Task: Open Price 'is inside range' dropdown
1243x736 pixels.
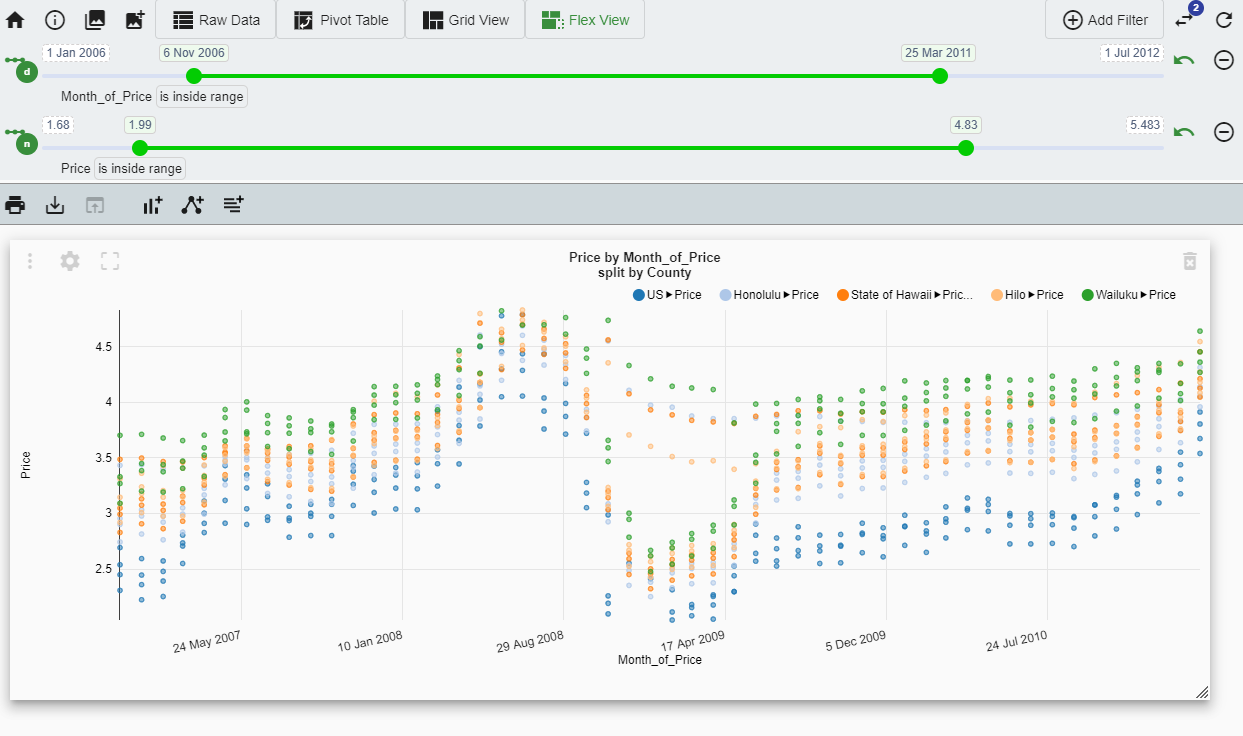Action: tap(140, 169)
